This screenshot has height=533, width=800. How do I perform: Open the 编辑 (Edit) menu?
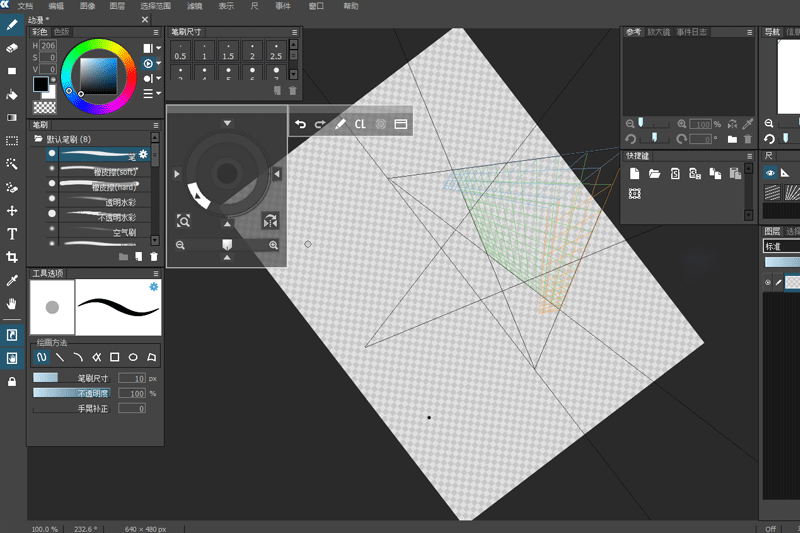(x=56, y=6)
